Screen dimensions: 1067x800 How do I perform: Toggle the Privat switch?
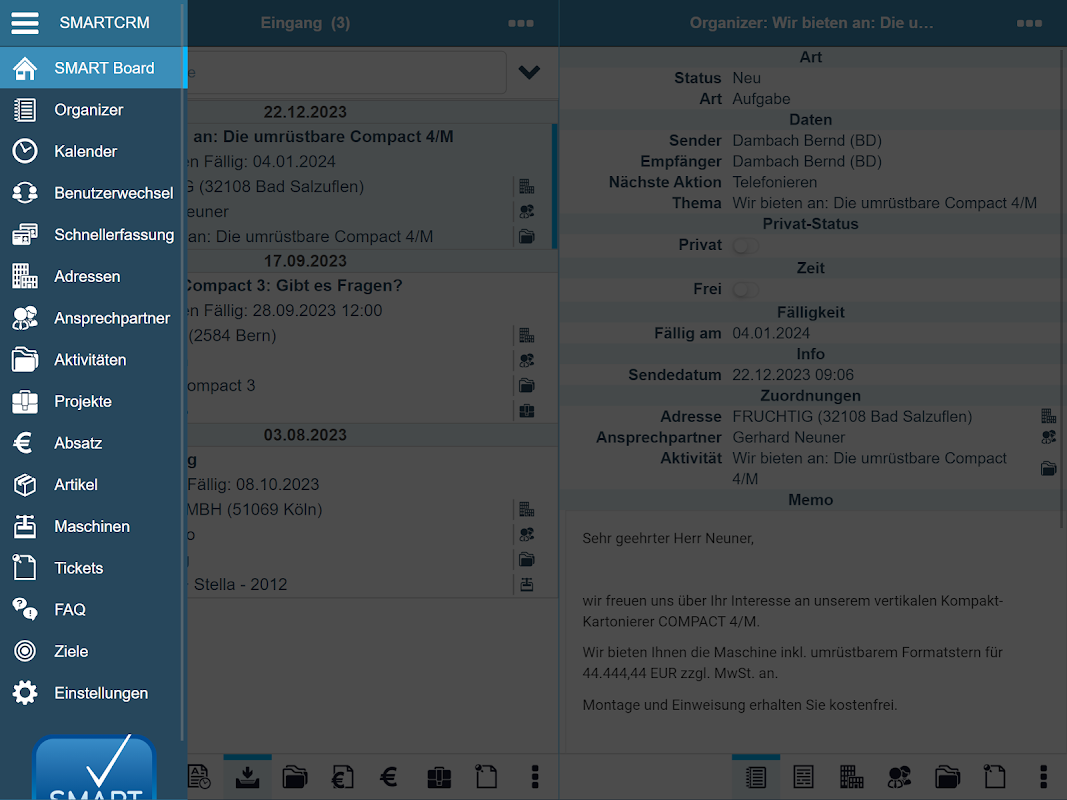click(746, 245)
